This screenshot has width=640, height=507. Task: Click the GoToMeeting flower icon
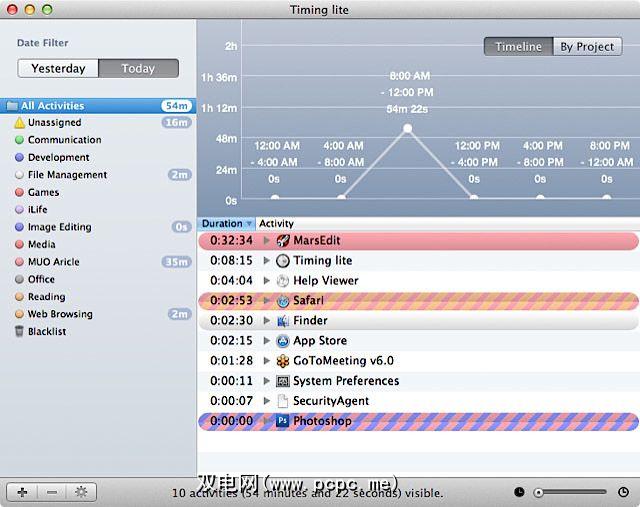point(282,361)
